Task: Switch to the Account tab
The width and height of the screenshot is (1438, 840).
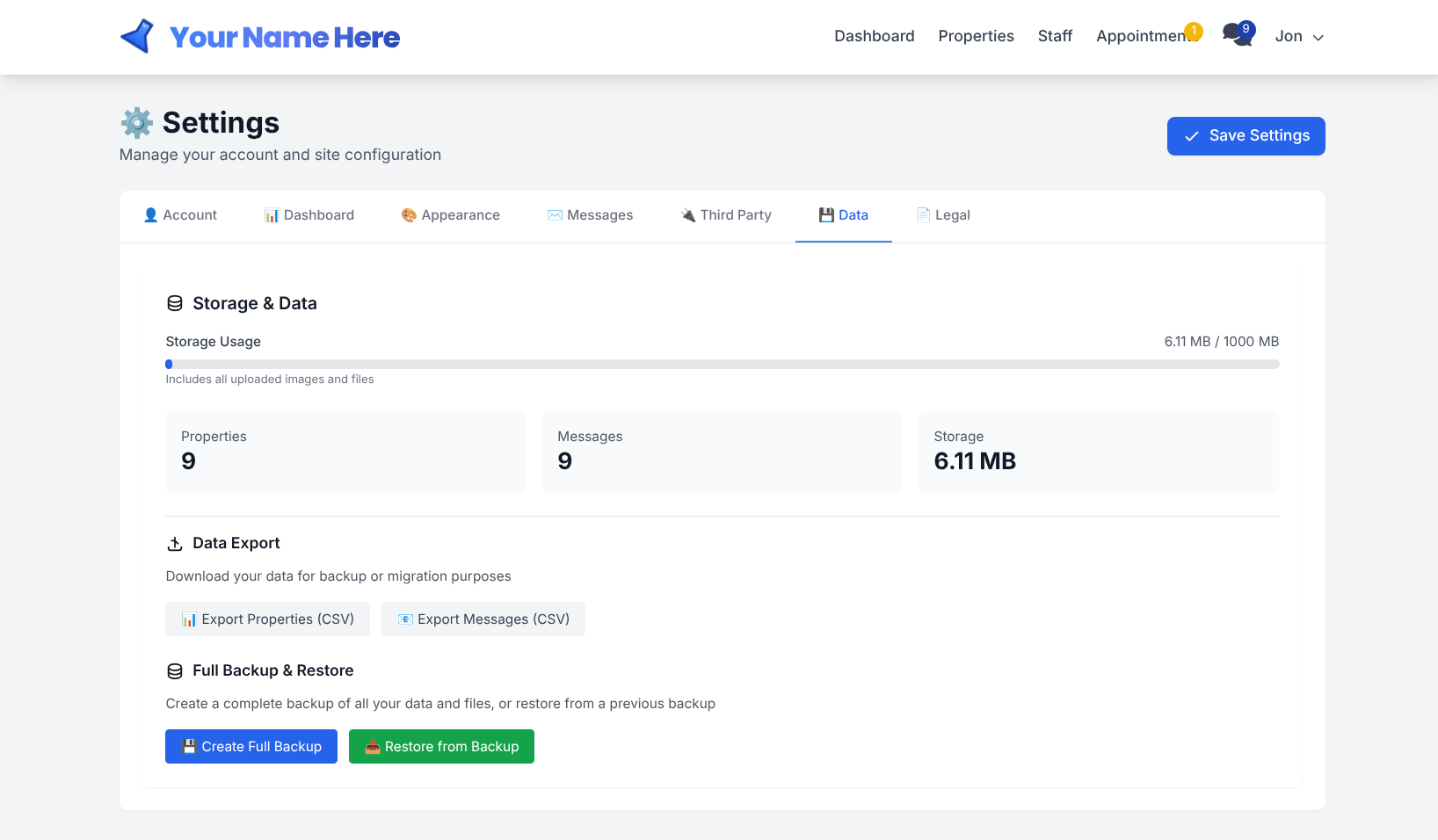Action: pos(180,215)
